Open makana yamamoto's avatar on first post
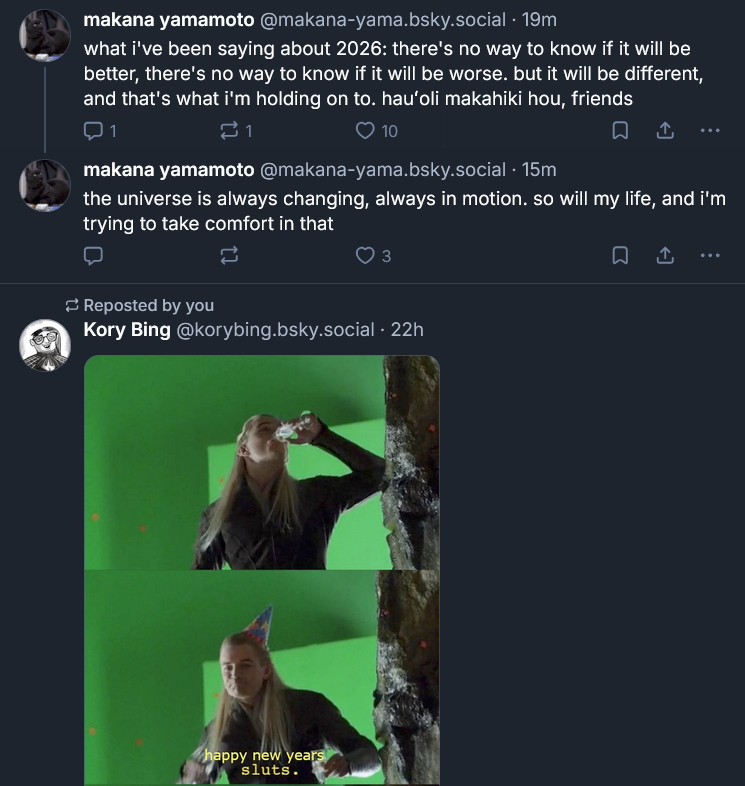Viewport: 745px width, 786px height. pyautogui.click(x=45, y=36)
